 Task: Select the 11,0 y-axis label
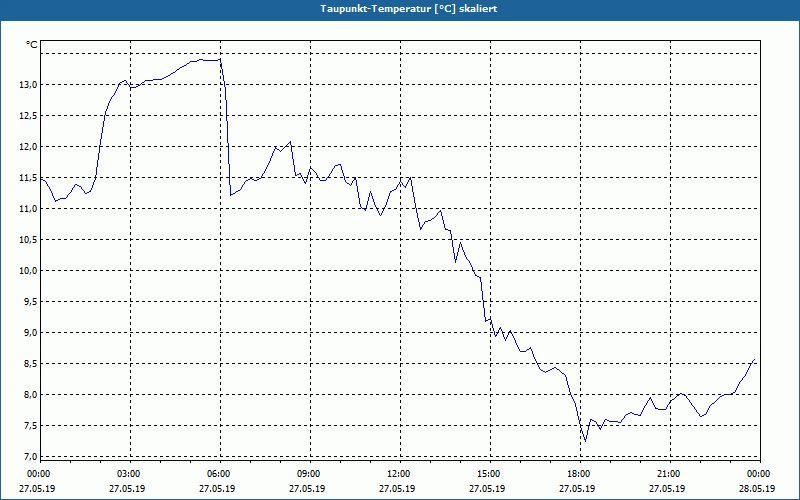[x=28, y=209]
